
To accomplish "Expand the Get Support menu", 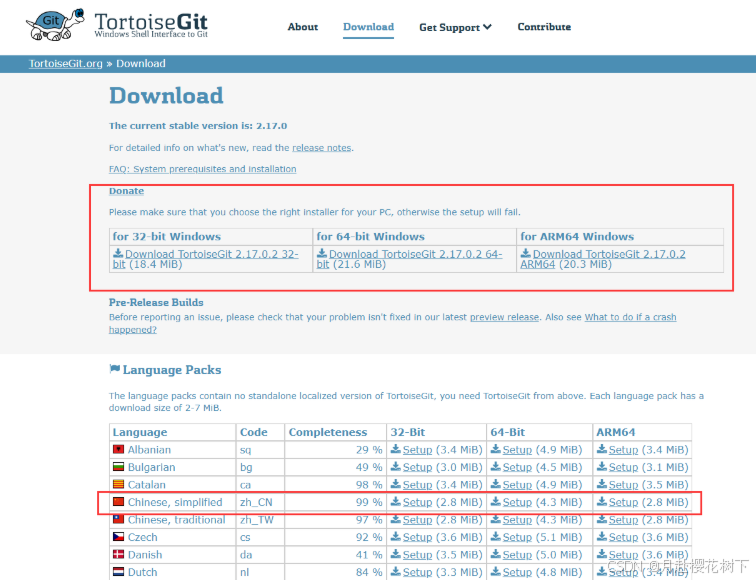I will 455,27.
